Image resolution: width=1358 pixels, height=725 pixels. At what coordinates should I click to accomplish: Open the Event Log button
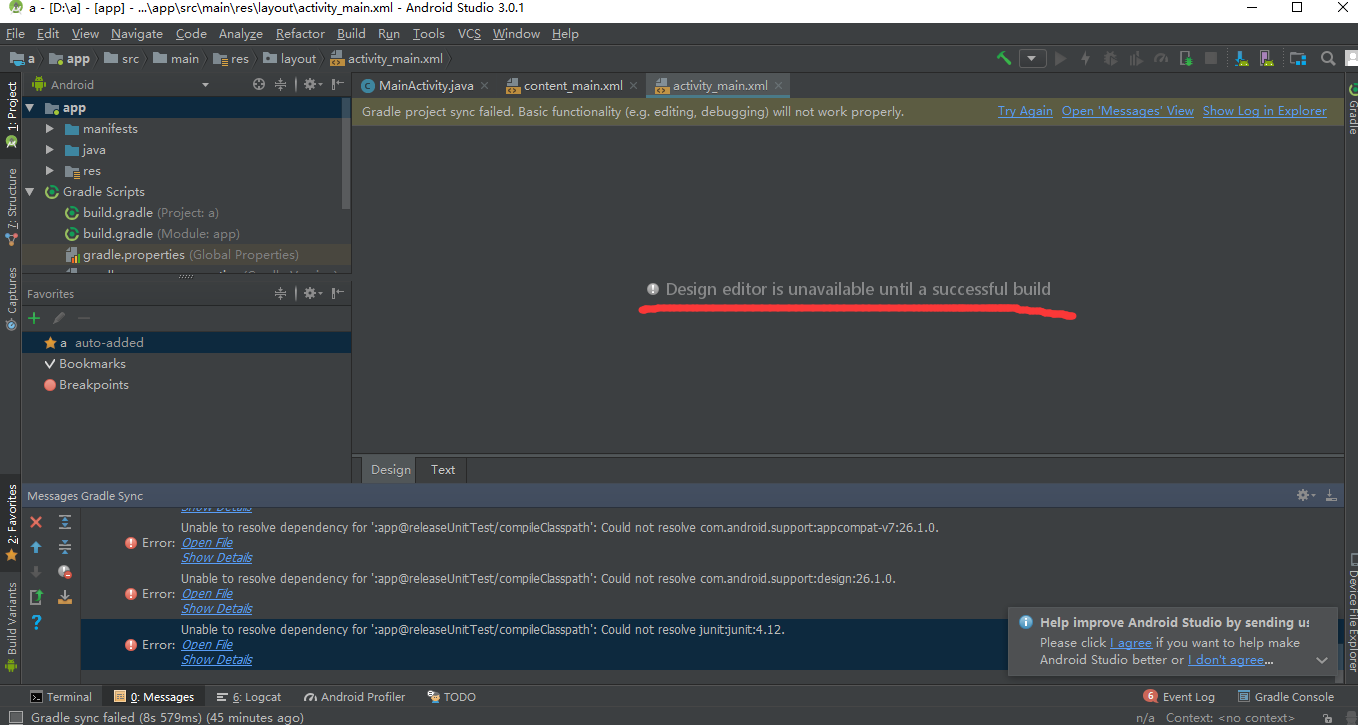1179,697
